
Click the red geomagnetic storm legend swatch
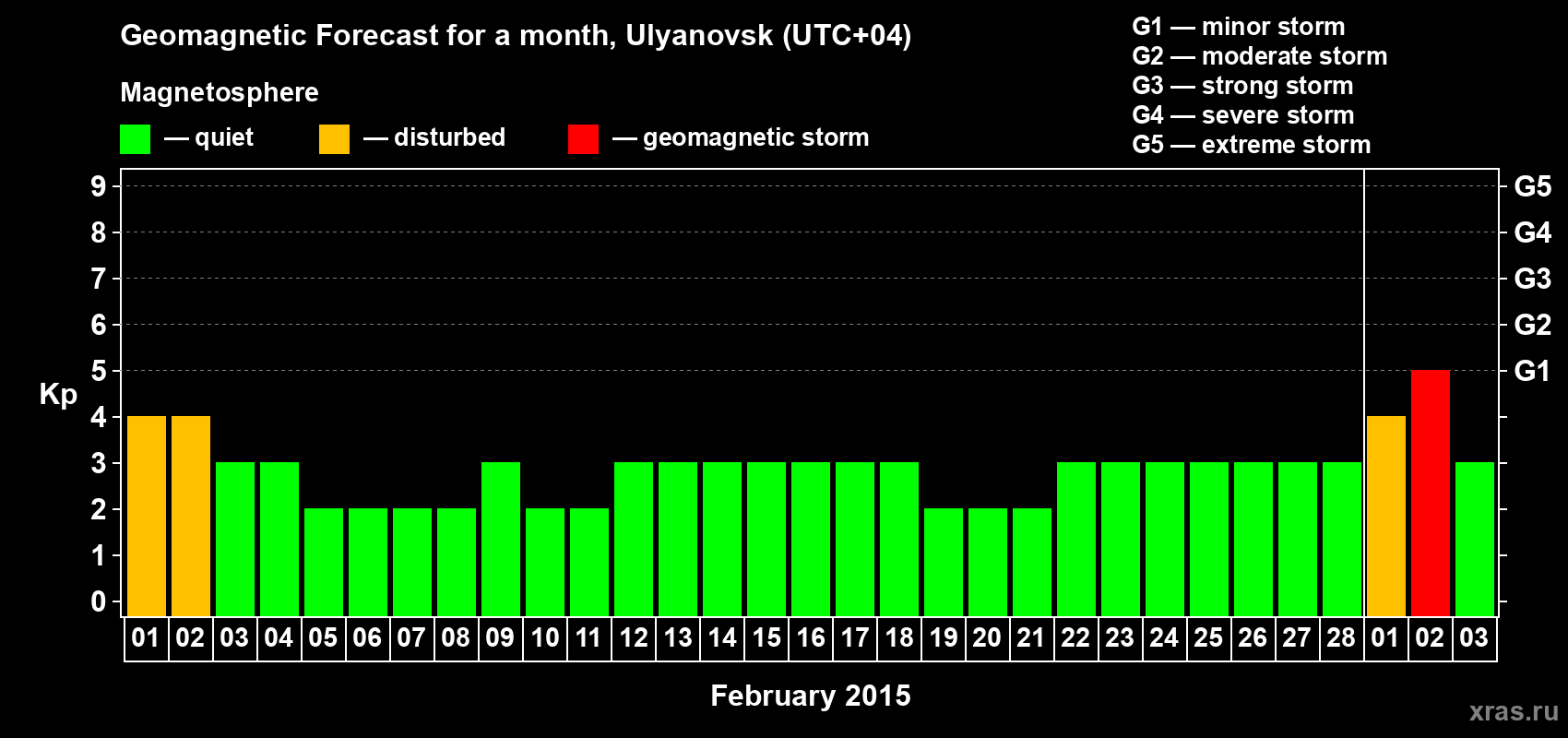[583, 139]
